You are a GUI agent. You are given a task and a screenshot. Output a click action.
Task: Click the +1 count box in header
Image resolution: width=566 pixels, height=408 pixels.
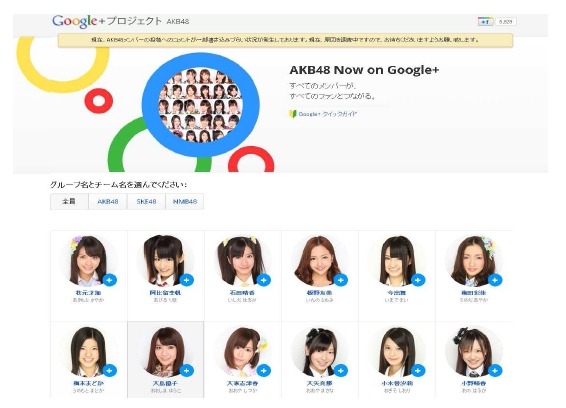point(506,22)
